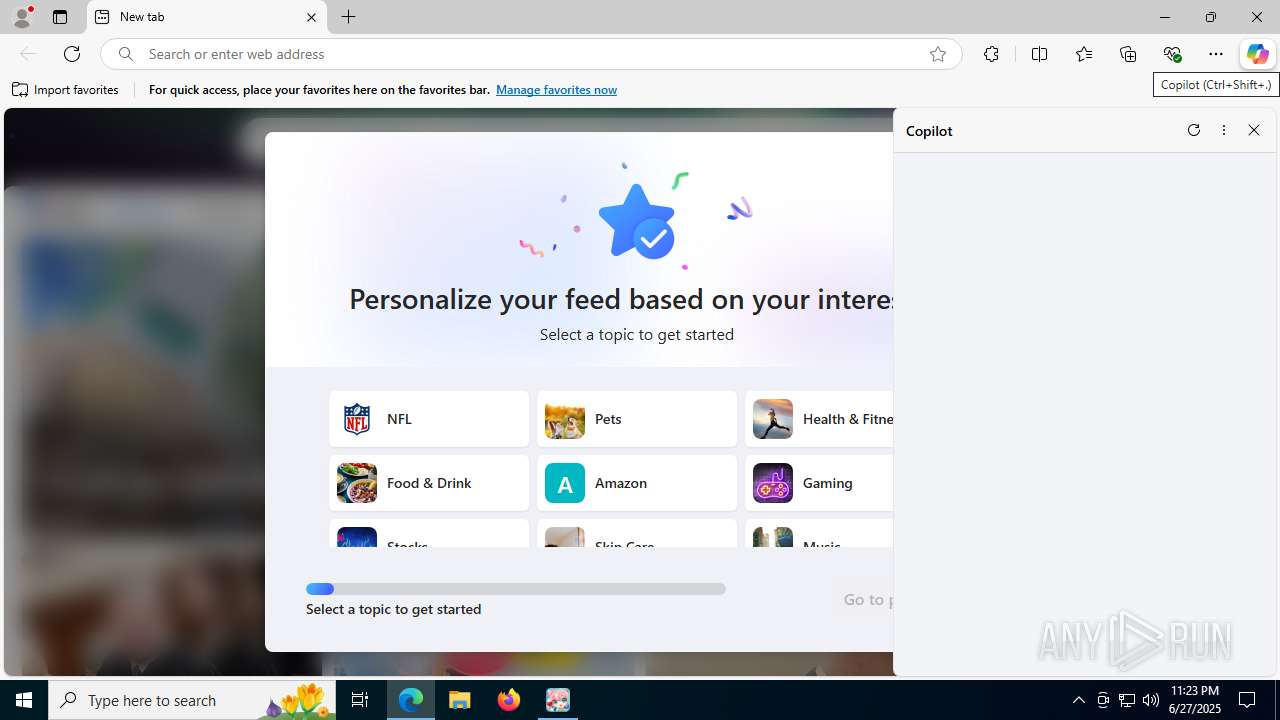This screenshot has height=720, width=1280.
Task: Open the tab actions menu icon
Action: pos(60,17)
